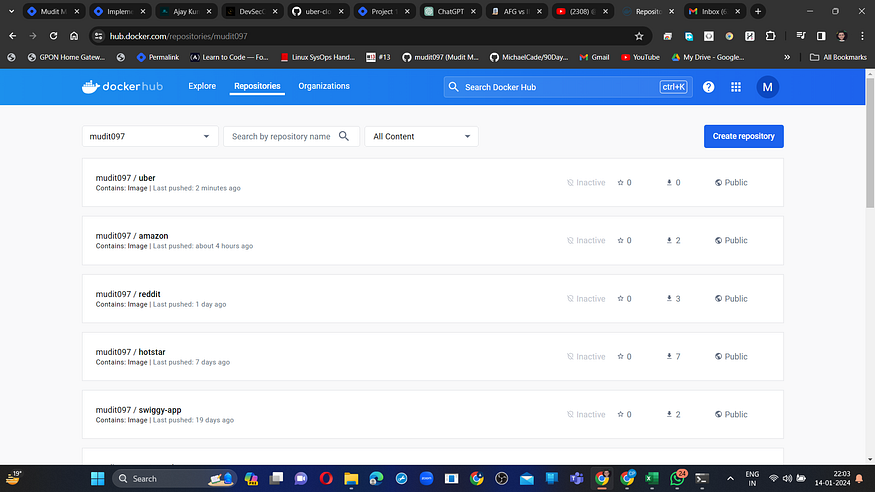Open the Docker Hub logo home link
The width and height of the screenshot is (875, 492).
click(122, 86)
